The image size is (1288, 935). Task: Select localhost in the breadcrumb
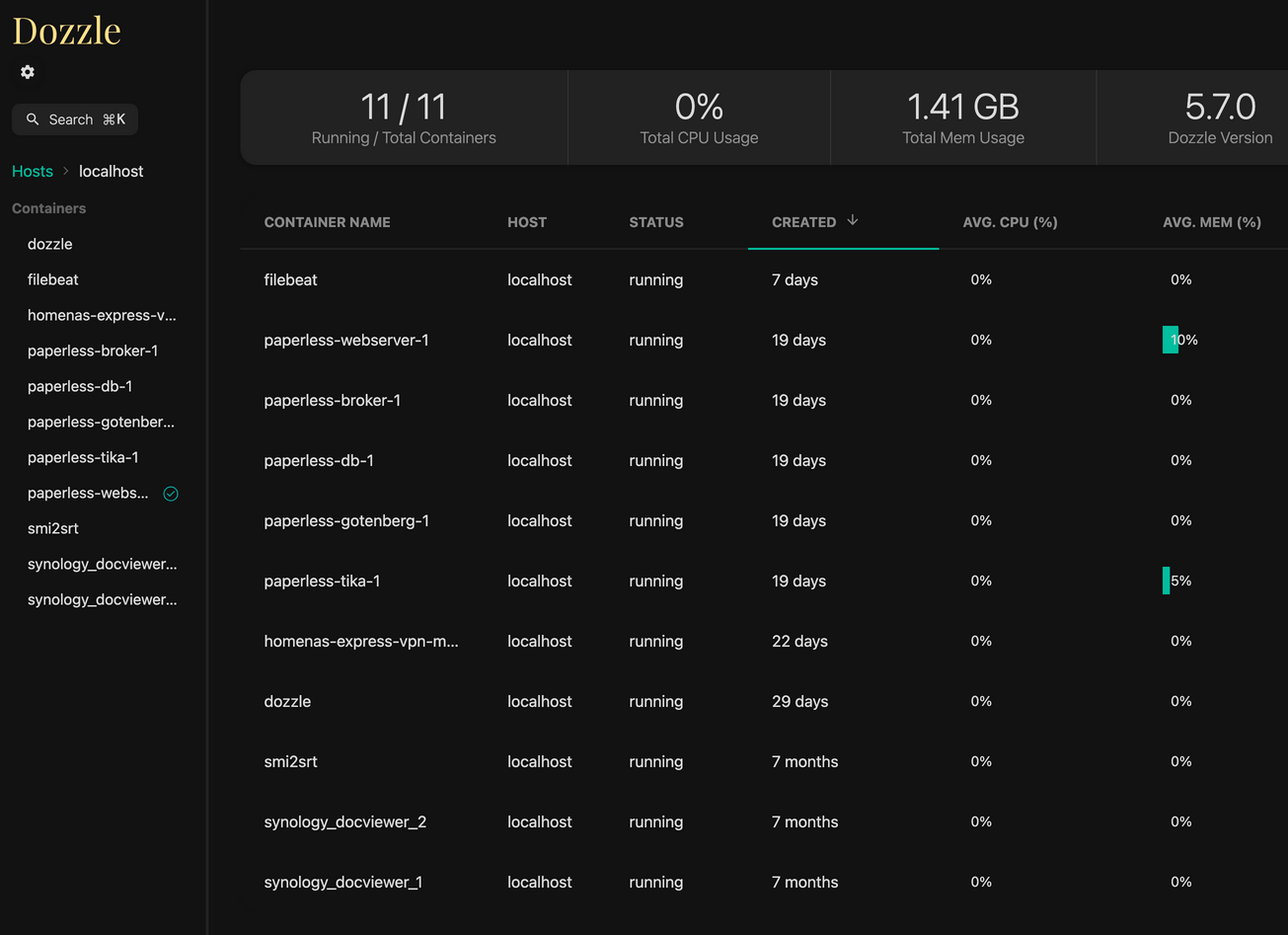tap(111, 171)
